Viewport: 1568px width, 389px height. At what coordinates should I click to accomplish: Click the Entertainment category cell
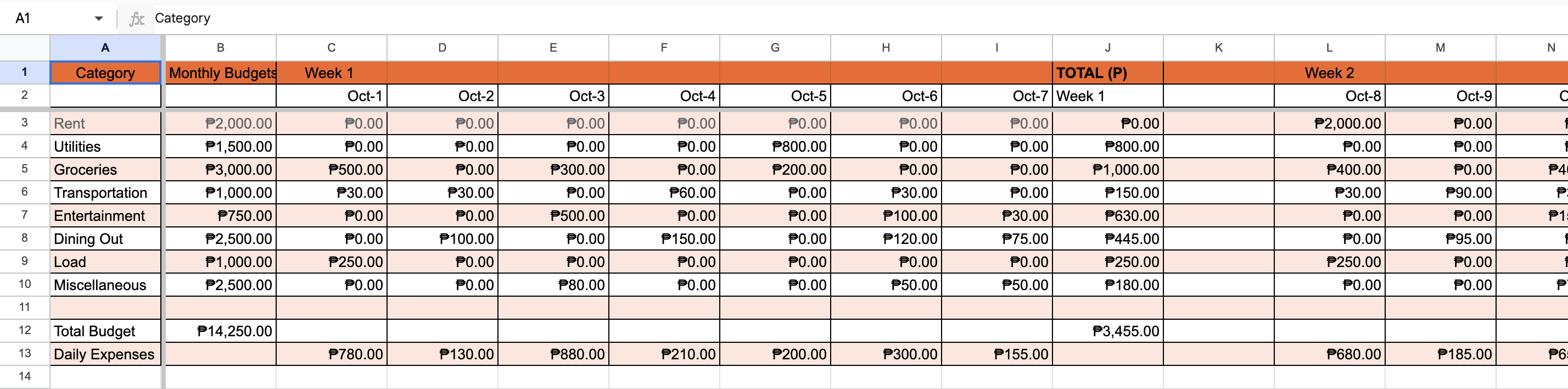[x=105, y=215]
